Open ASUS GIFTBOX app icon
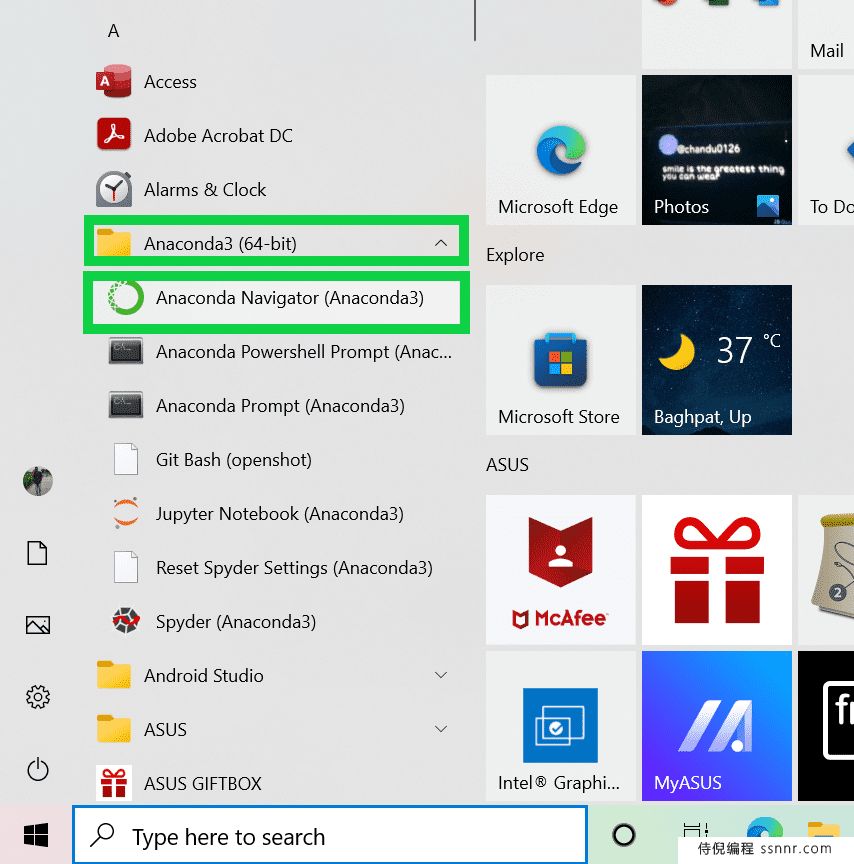 point(113,783)
